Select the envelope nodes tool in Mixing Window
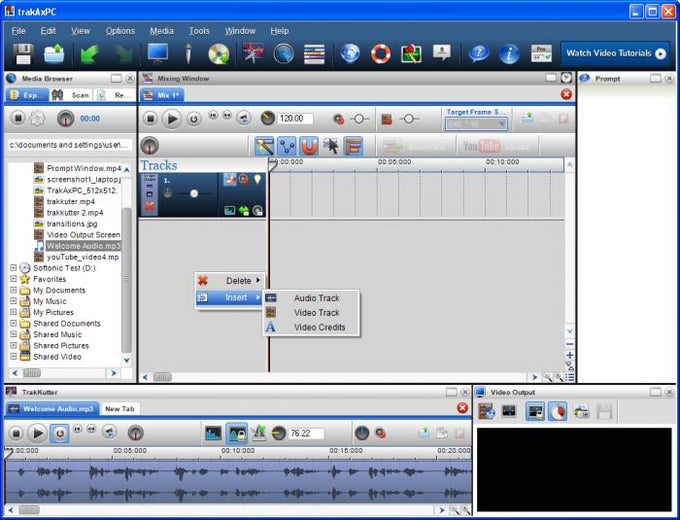Image resolution: width=680 pixels, height=520 pixels. [x=287, y=146]
